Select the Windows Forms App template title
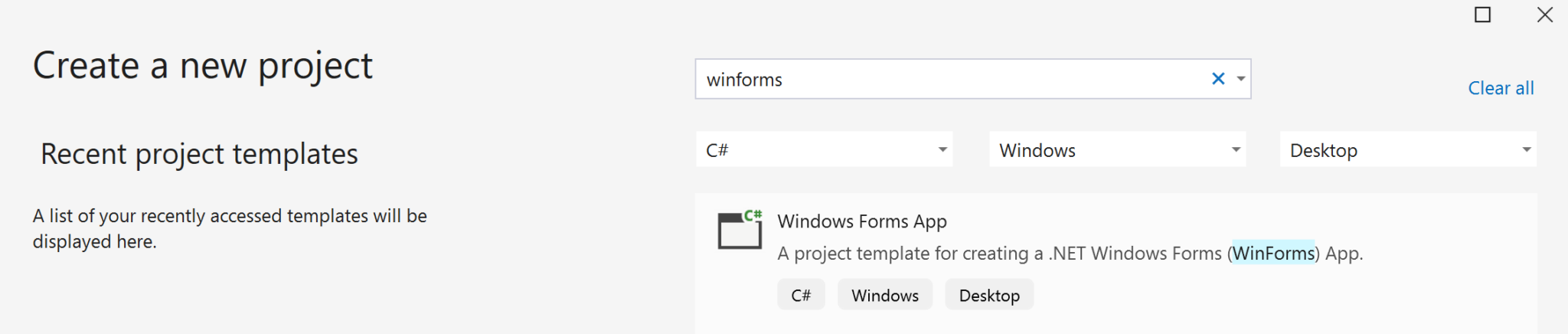The width and height of the screenshot is (1568, 334). (862, 221)
